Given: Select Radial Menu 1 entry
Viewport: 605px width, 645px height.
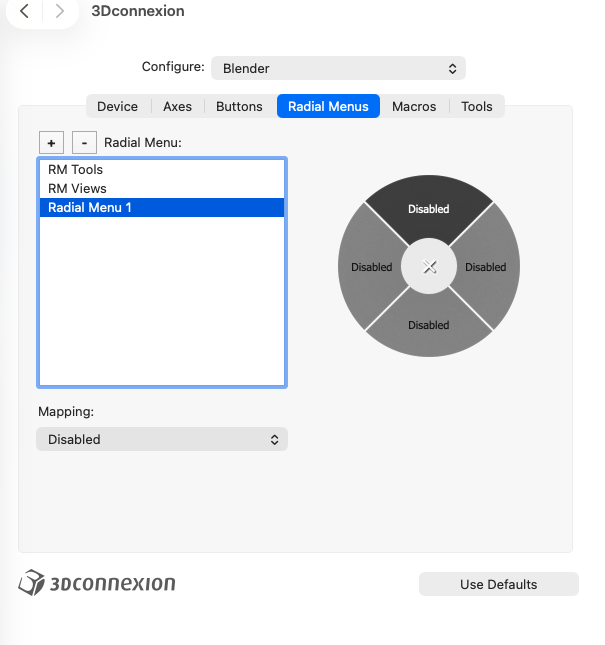Looking at the screenshot, I should point(162,207).
